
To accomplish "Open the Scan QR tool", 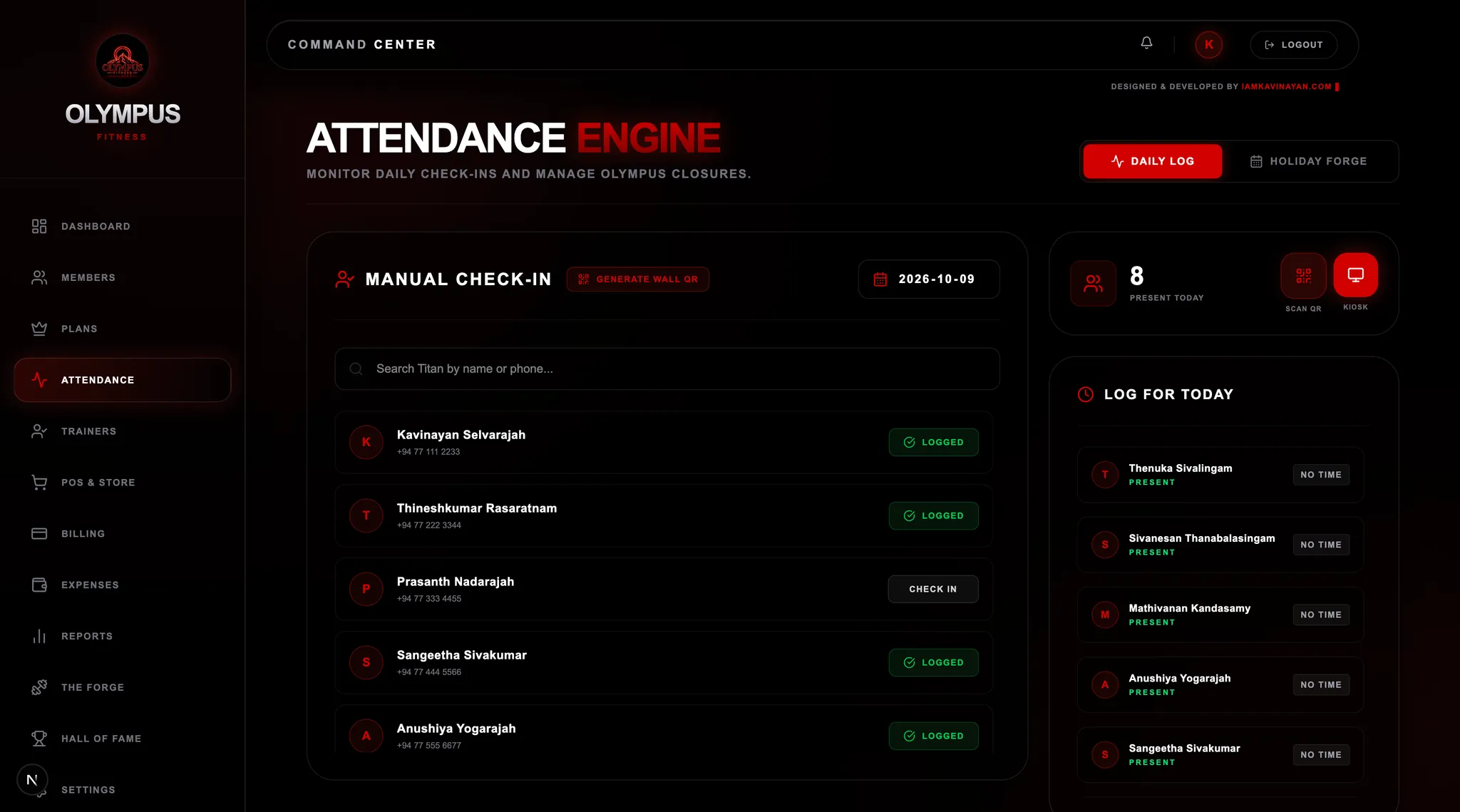I will (x=1303, y=275).
